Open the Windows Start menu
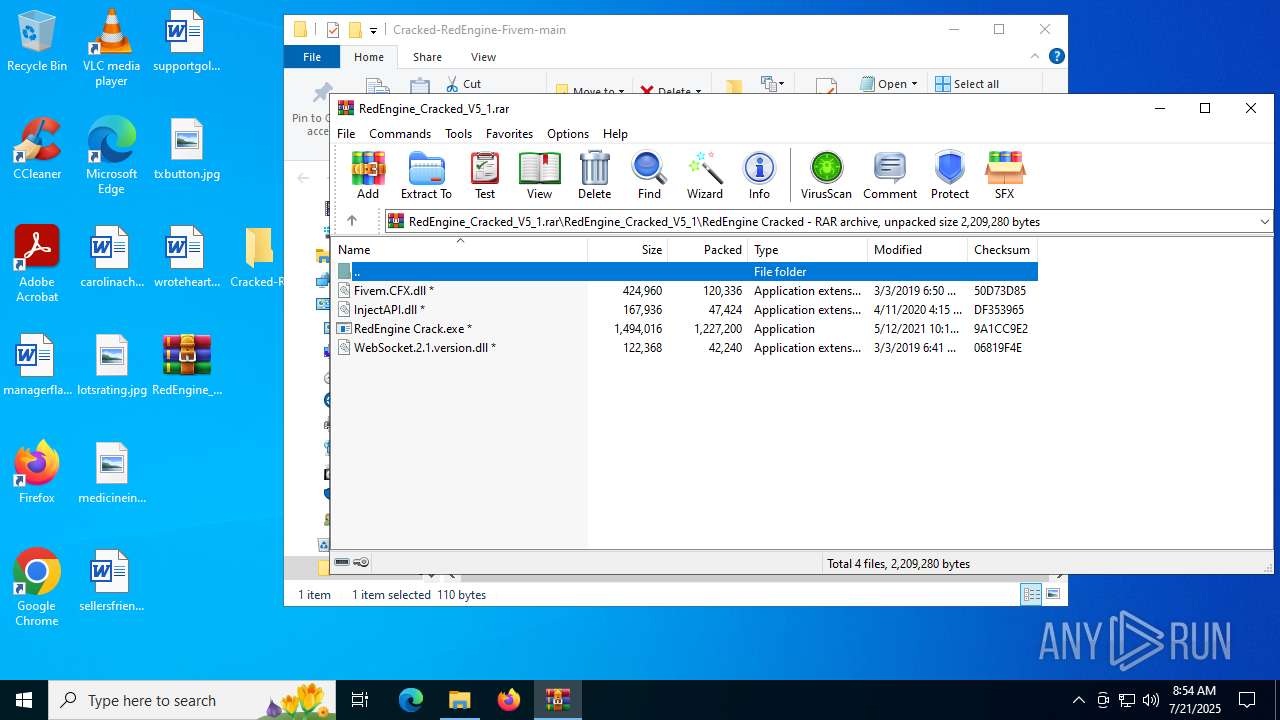The width and height of the screenshot is (1280, 720). (24, 700)
